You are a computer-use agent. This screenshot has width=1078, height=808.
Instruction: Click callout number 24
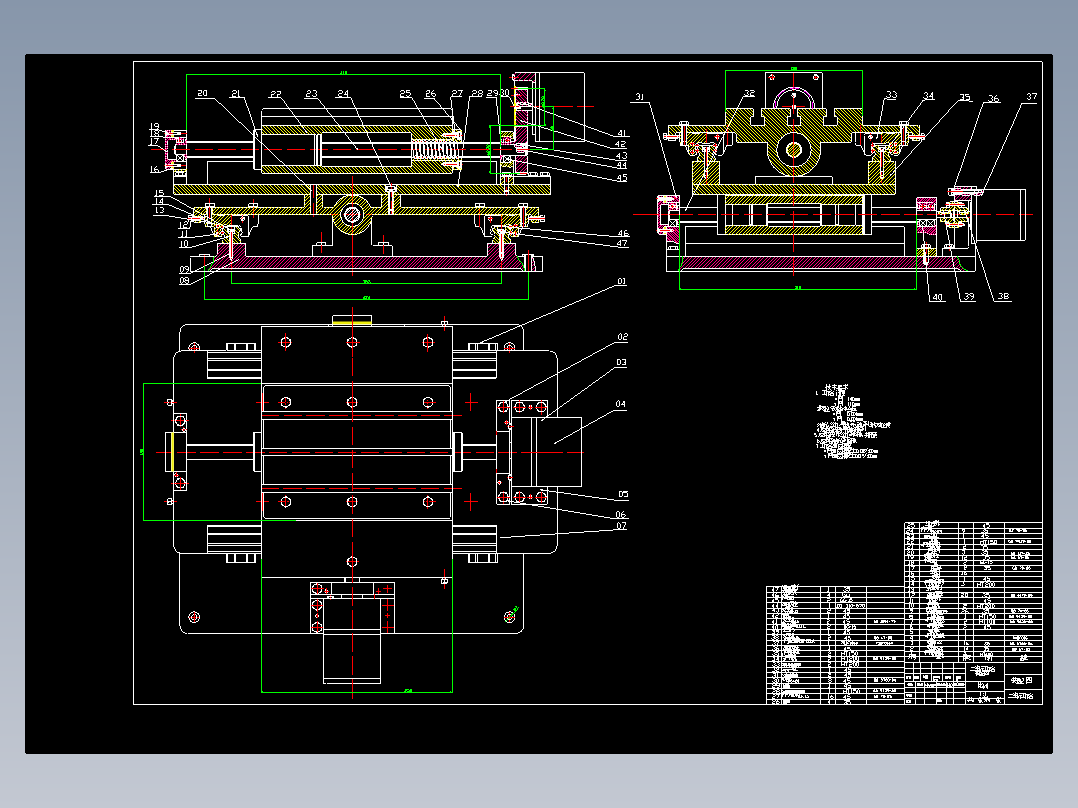tap(343, 94)
